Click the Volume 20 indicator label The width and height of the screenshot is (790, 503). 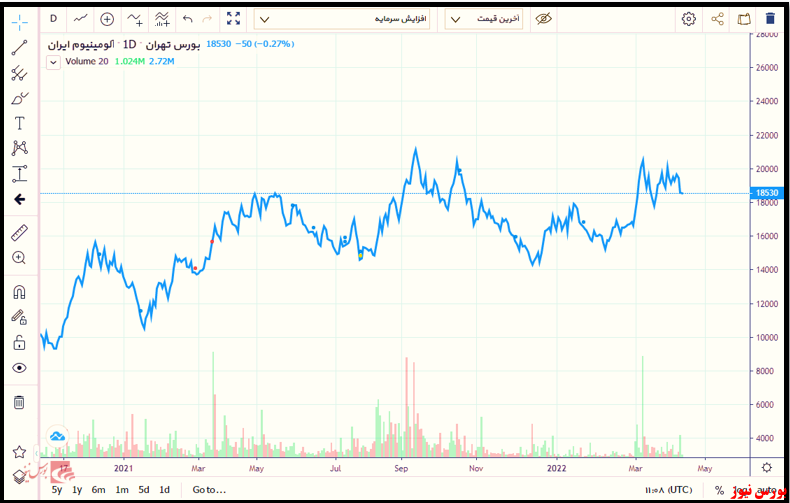point(87,61)
